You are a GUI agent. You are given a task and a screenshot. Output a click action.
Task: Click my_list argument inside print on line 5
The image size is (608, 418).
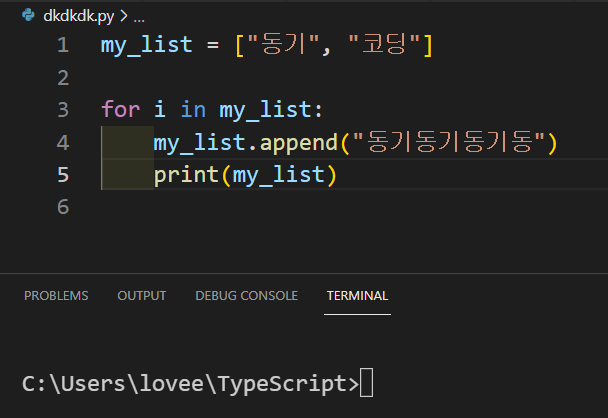[279, 175]
